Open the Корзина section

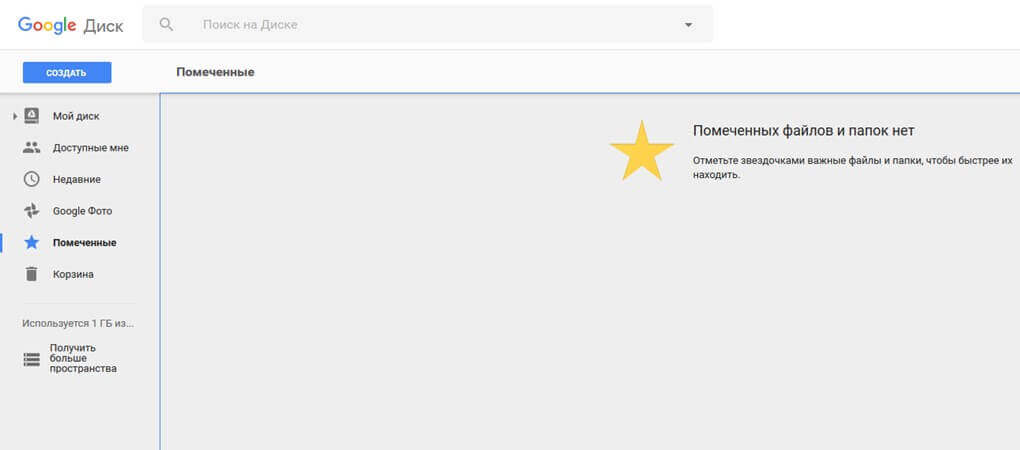point(73,274)
